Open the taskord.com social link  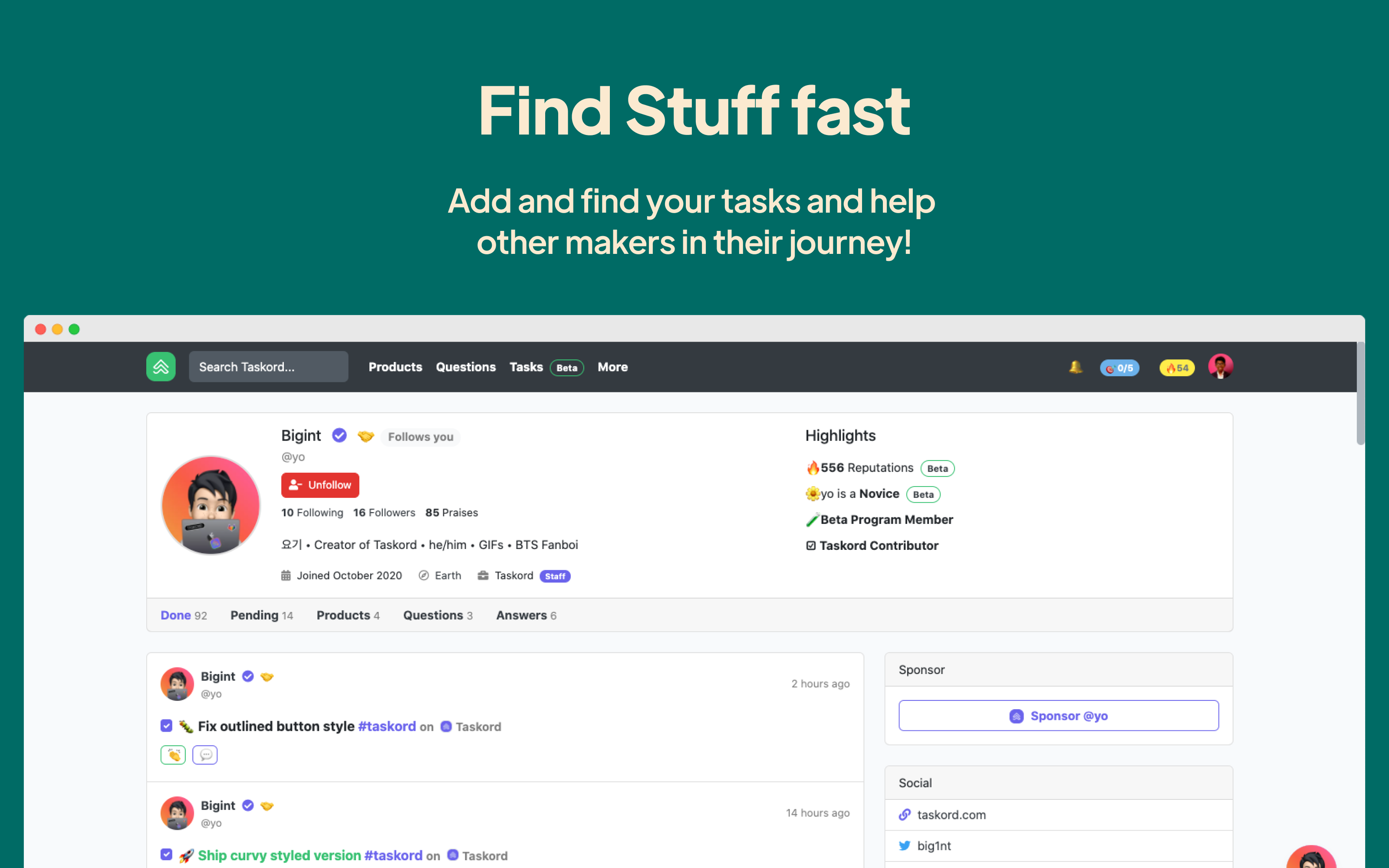(951, 815)
